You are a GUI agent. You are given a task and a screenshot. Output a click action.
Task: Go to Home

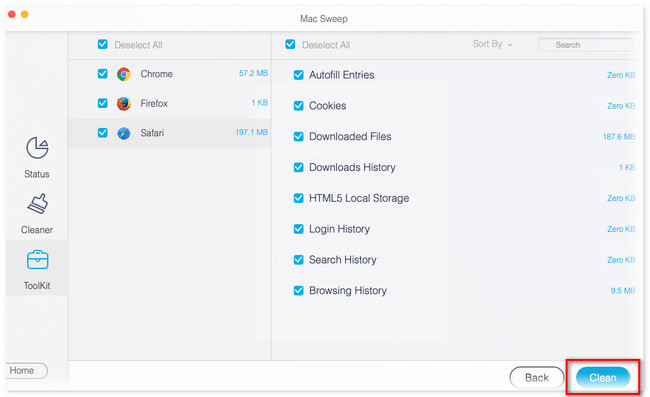[26, 370]
